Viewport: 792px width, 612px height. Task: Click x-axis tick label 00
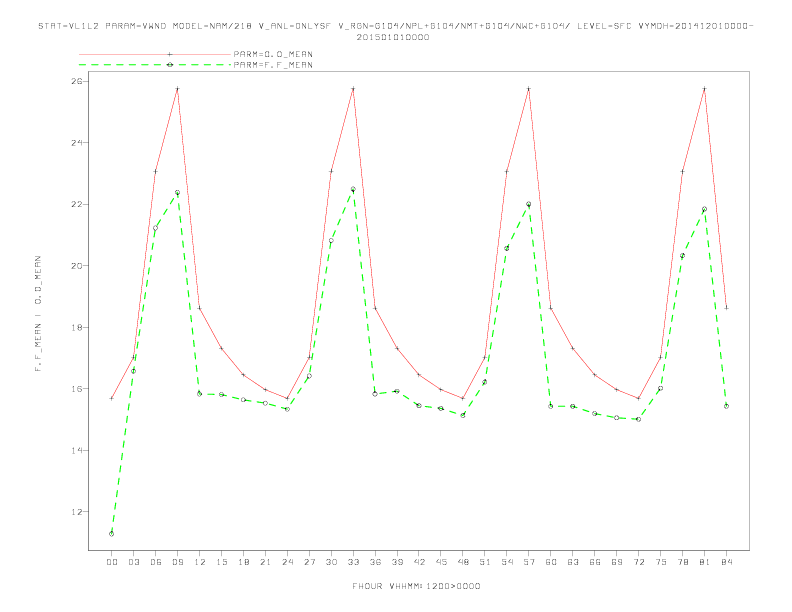112,562
